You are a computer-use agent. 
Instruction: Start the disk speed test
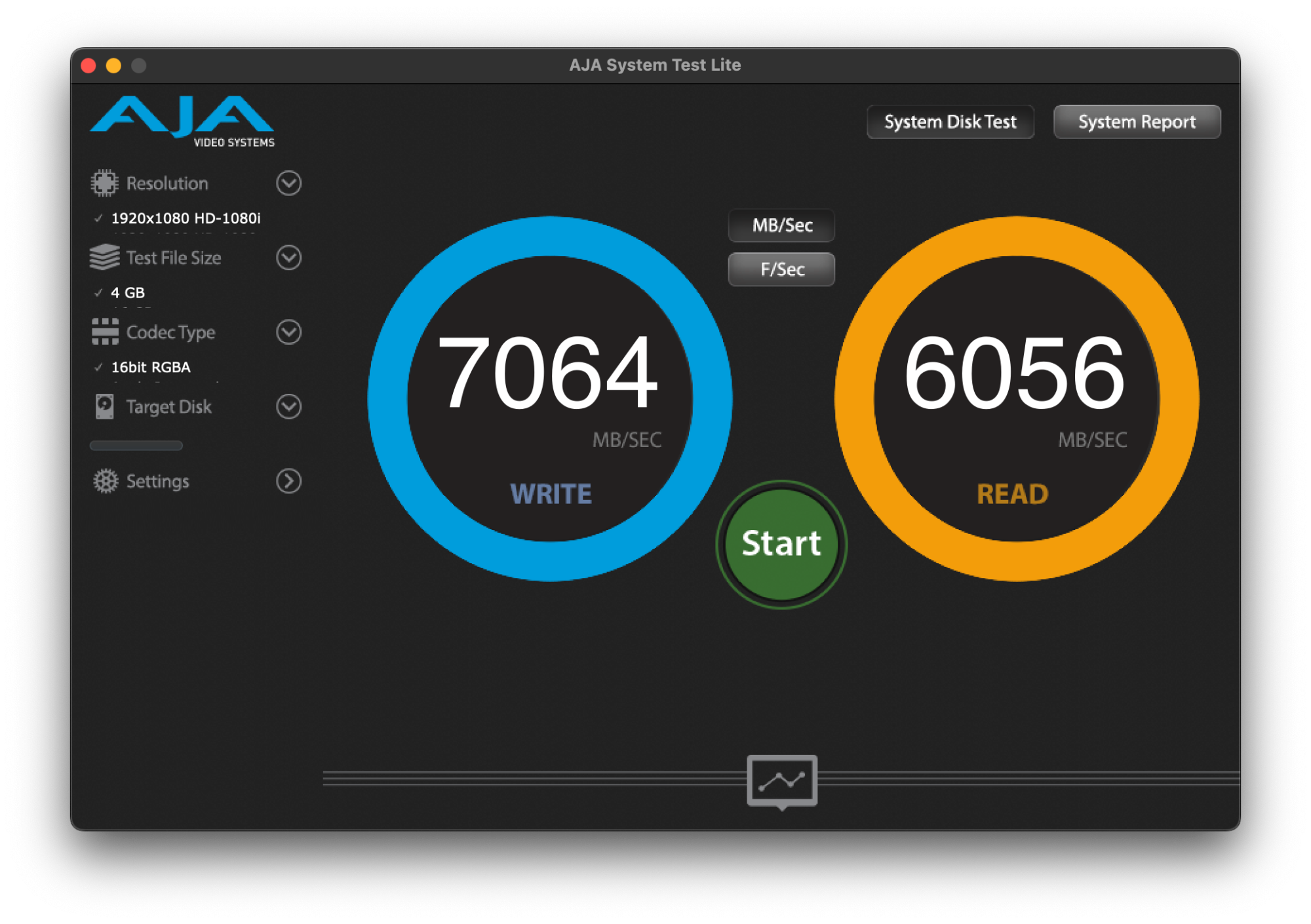[781, 544]
